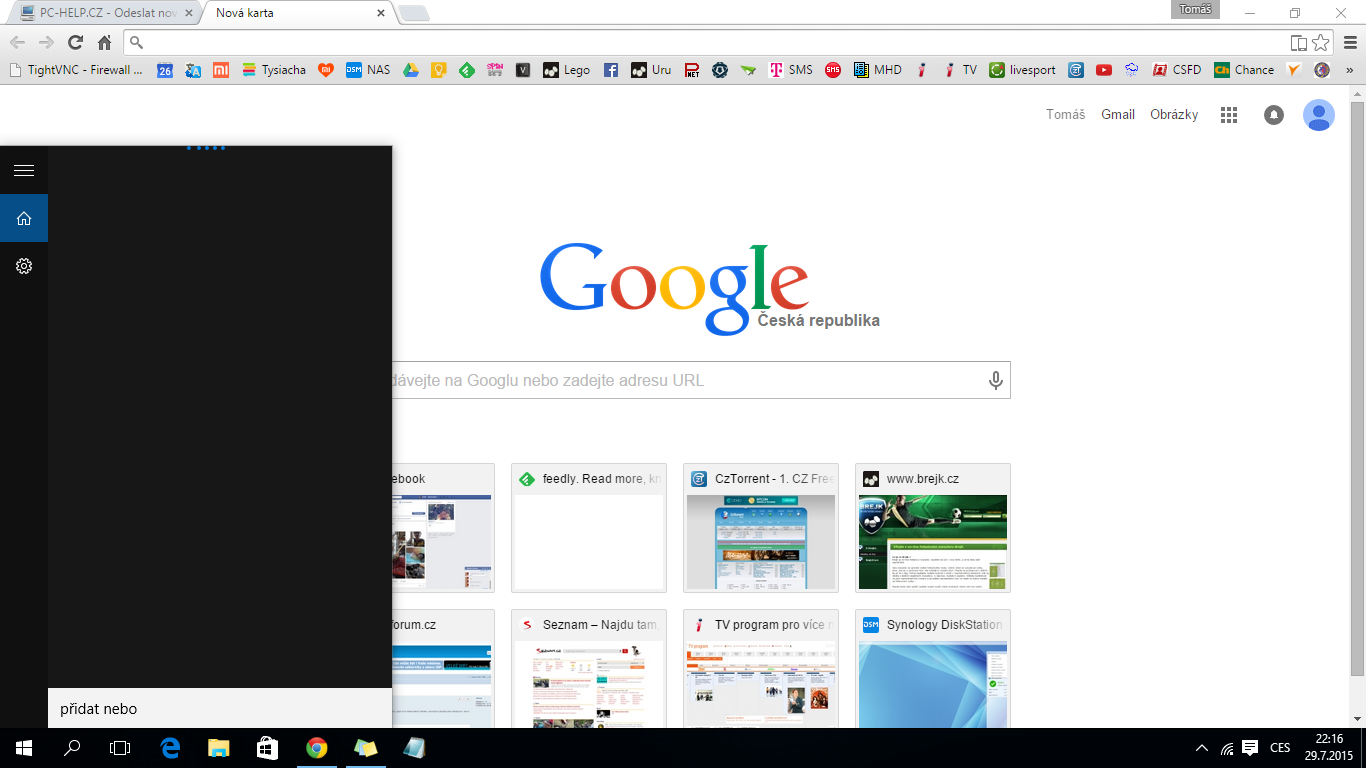Open the www.brejk.cz thumbnail
The height and width of the screenshot is (768, 1366).
pyautogui.click(x=933, y=528)
